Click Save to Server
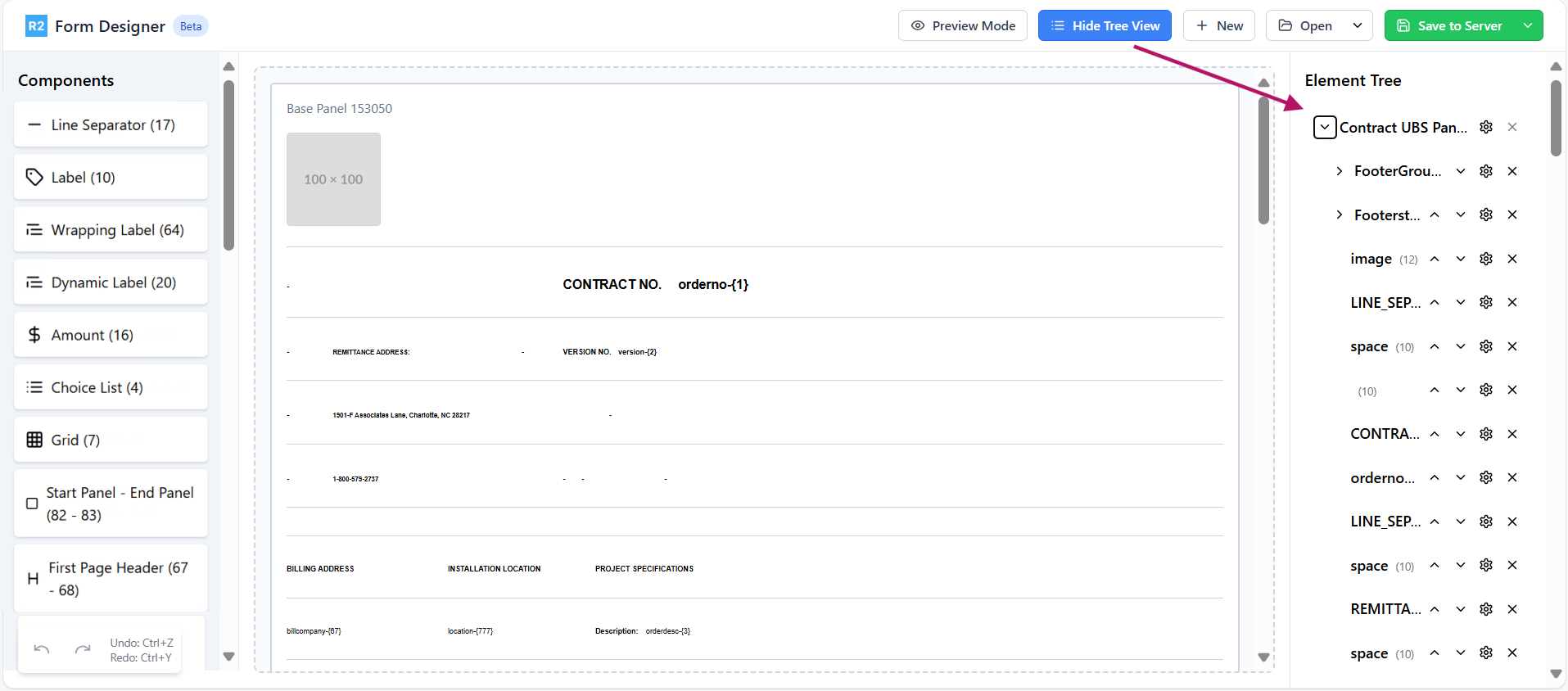Image resolution: width=1568 pixels, height=691 pixels. 1449,25
